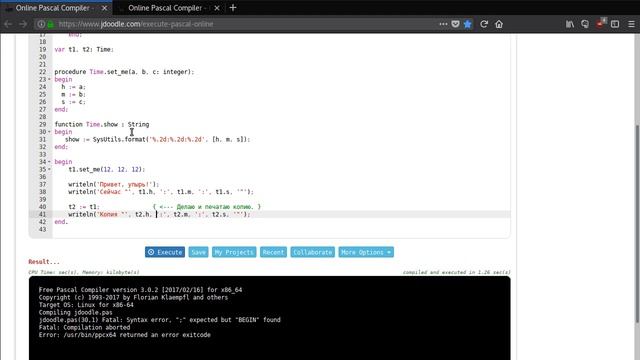Click line 27 'end;' keyword
This screenshot has width=640, height=360.
(61, 109)
